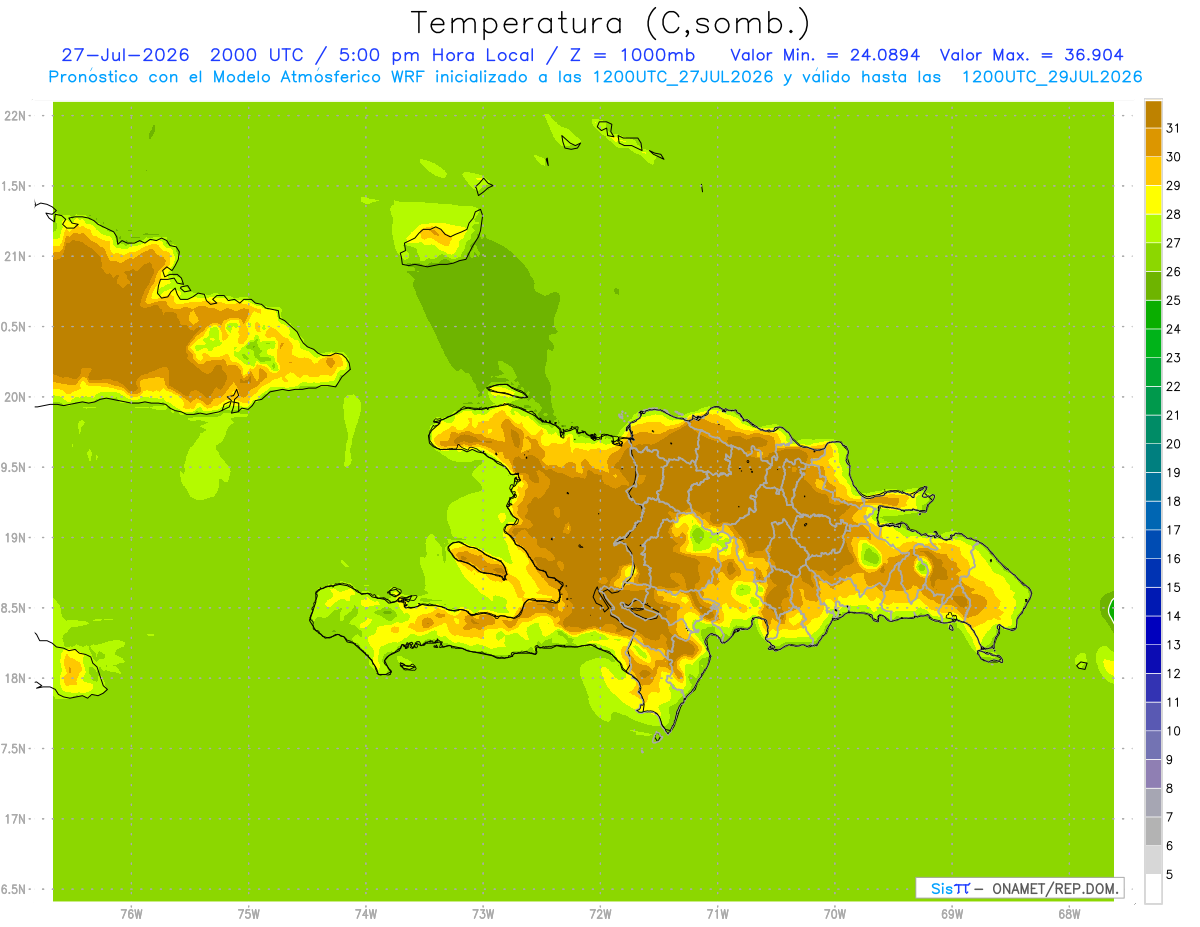The height and width of the screenshot is (927, 1200).
Task: Click longitude axis label "68W"
Action: 1069,914
